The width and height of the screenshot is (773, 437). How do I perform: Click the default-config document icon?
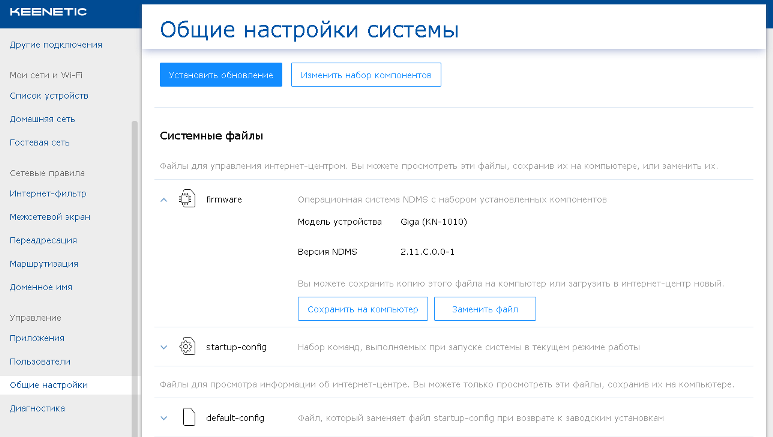pyautogui.click(x=188, y=417)
